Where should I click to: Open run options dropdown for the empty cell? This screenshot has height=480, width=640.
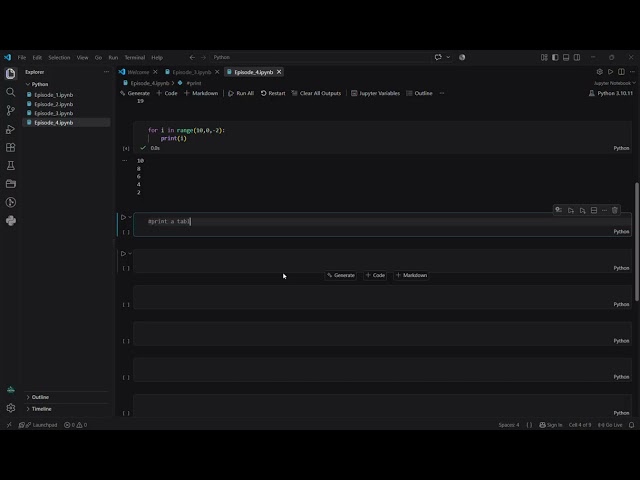click(130, 253)
